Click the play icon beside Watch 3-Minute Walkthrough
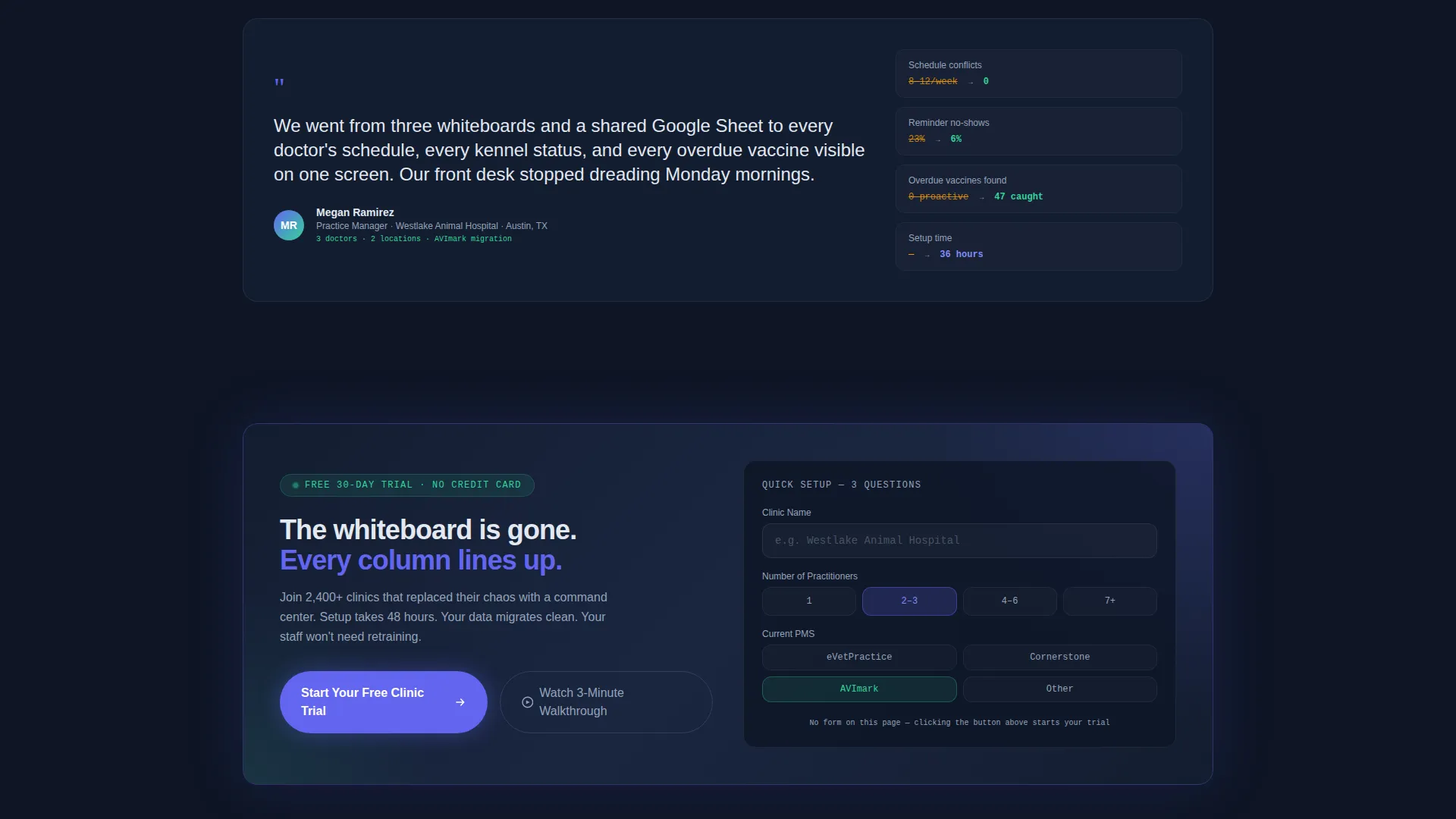Viewport: 1456px width, 819px height. tap(528, 702)
